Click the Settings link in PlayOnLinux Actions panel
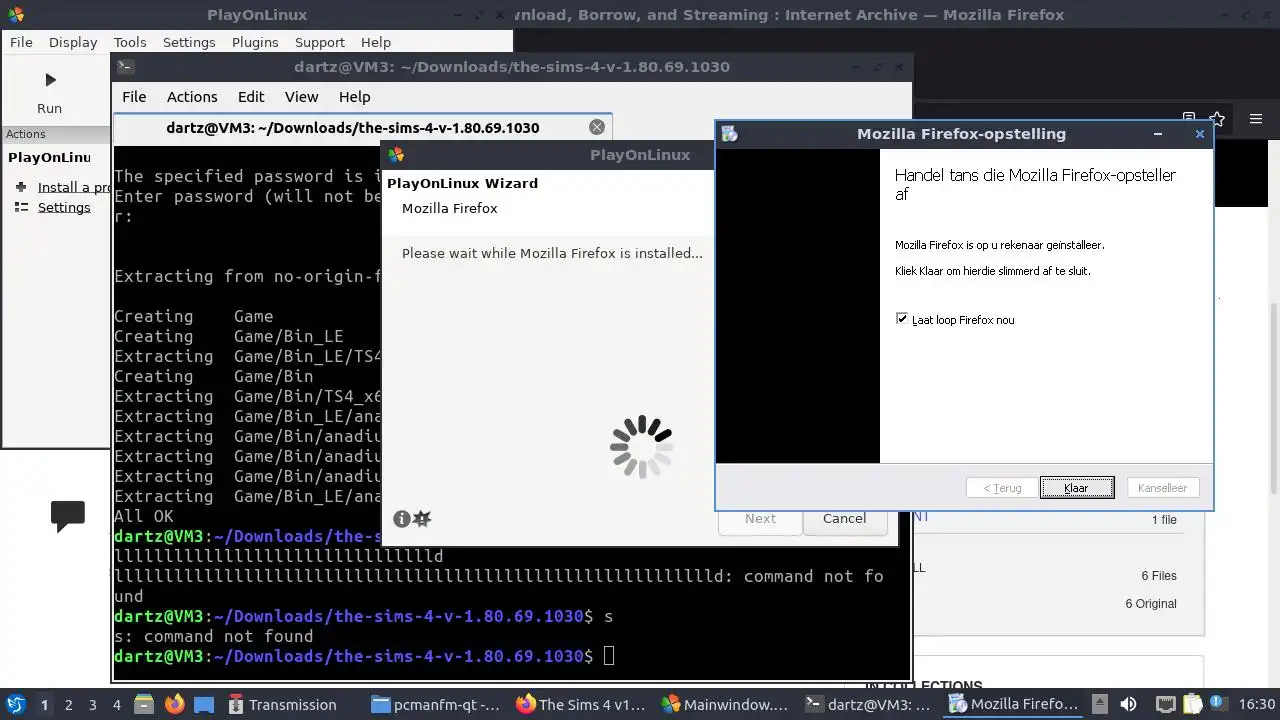This screenshot has height=720, width=1280. 64,207
